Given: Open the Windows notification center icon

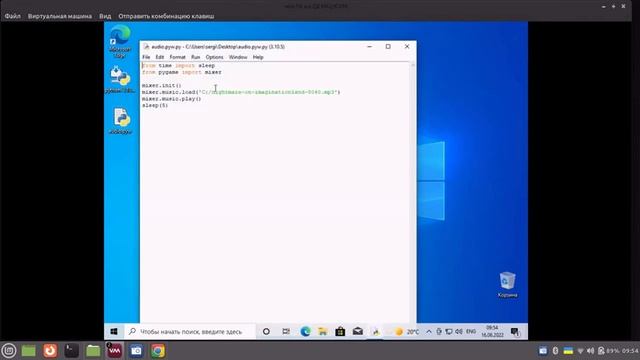Looking at the screenshot, I should 515,331.
